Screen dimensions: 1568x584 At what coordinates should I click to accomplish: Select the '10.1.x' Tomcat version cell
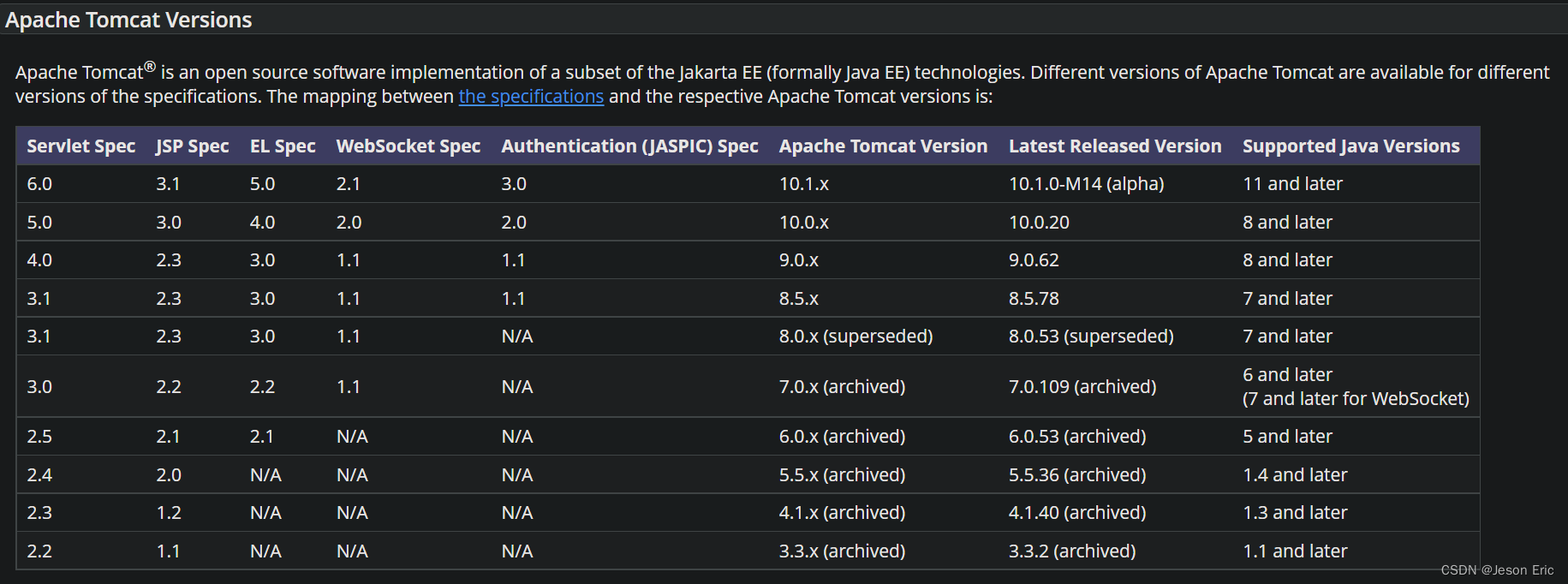[x=804, y=184]
